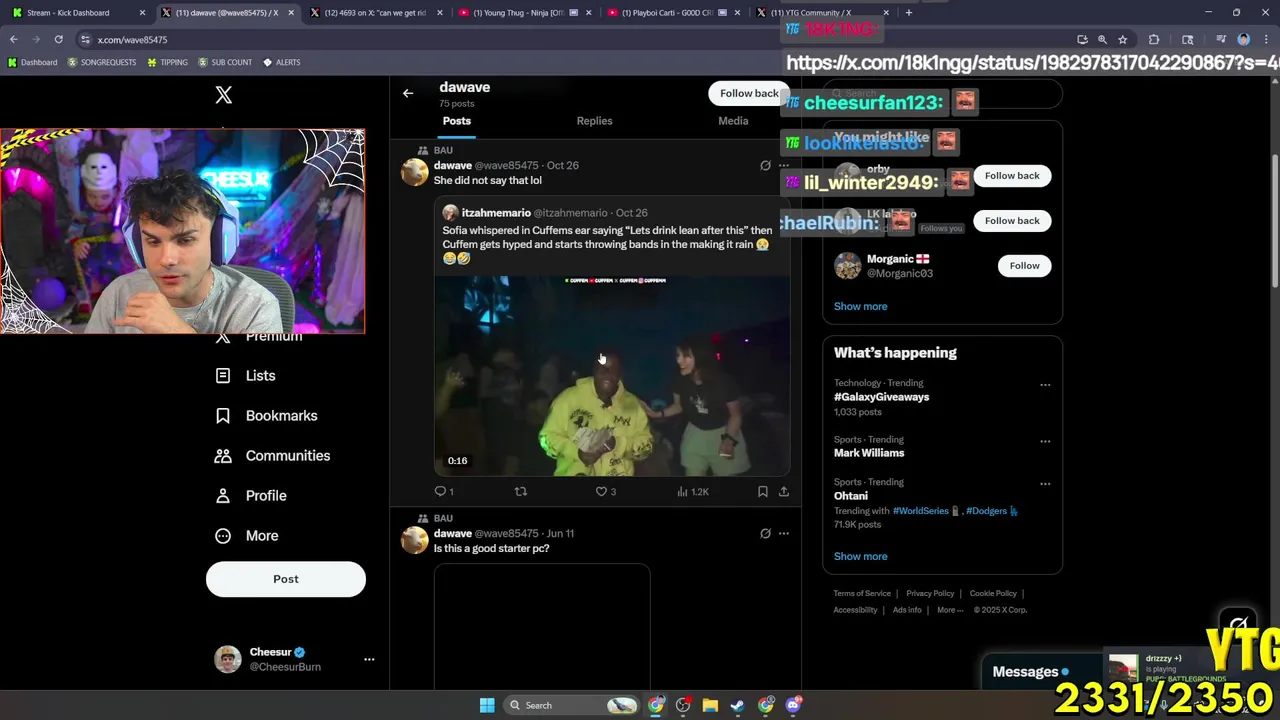This screenshot has width=1280, height=720.
Task: Click the Profile person icon in the sidebar
Action: click(x=223, y=495)
